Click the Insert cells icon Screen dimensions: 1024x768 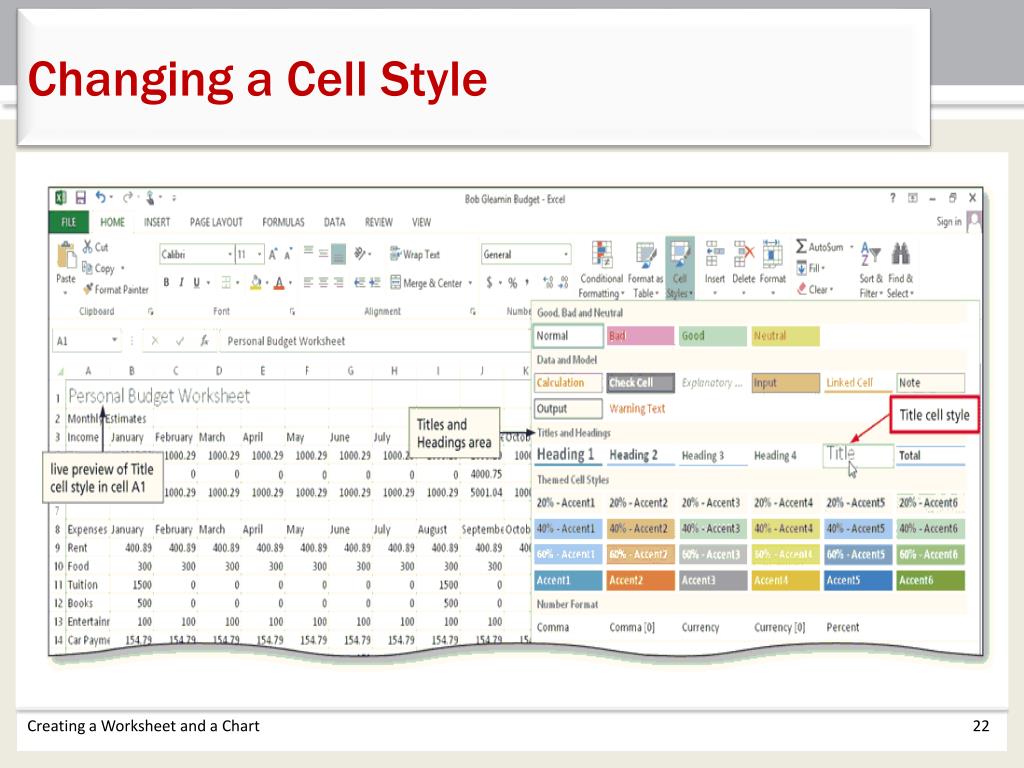click(x=715, y=253)
